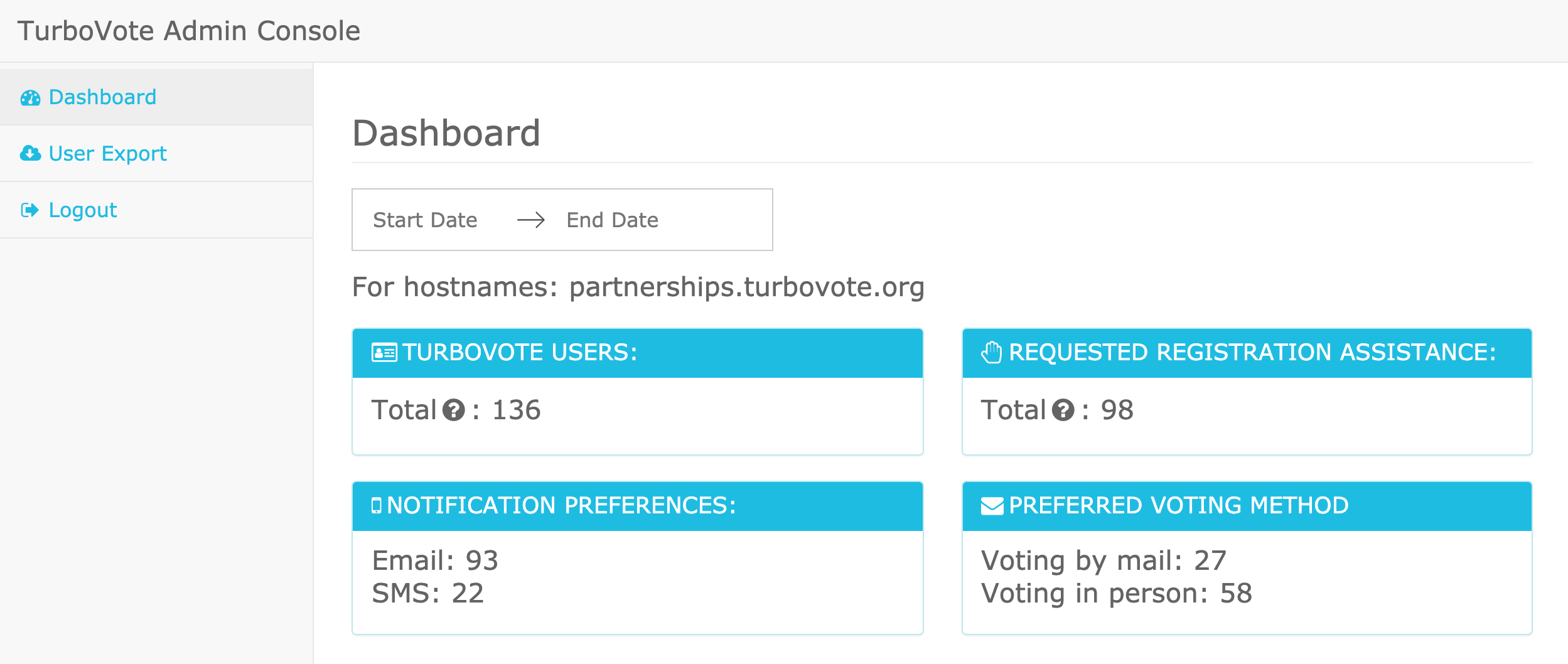Click the TURBOVOTE USERS panel header
The height and width of the screenshot is (664, 1568).
point(638,353)
